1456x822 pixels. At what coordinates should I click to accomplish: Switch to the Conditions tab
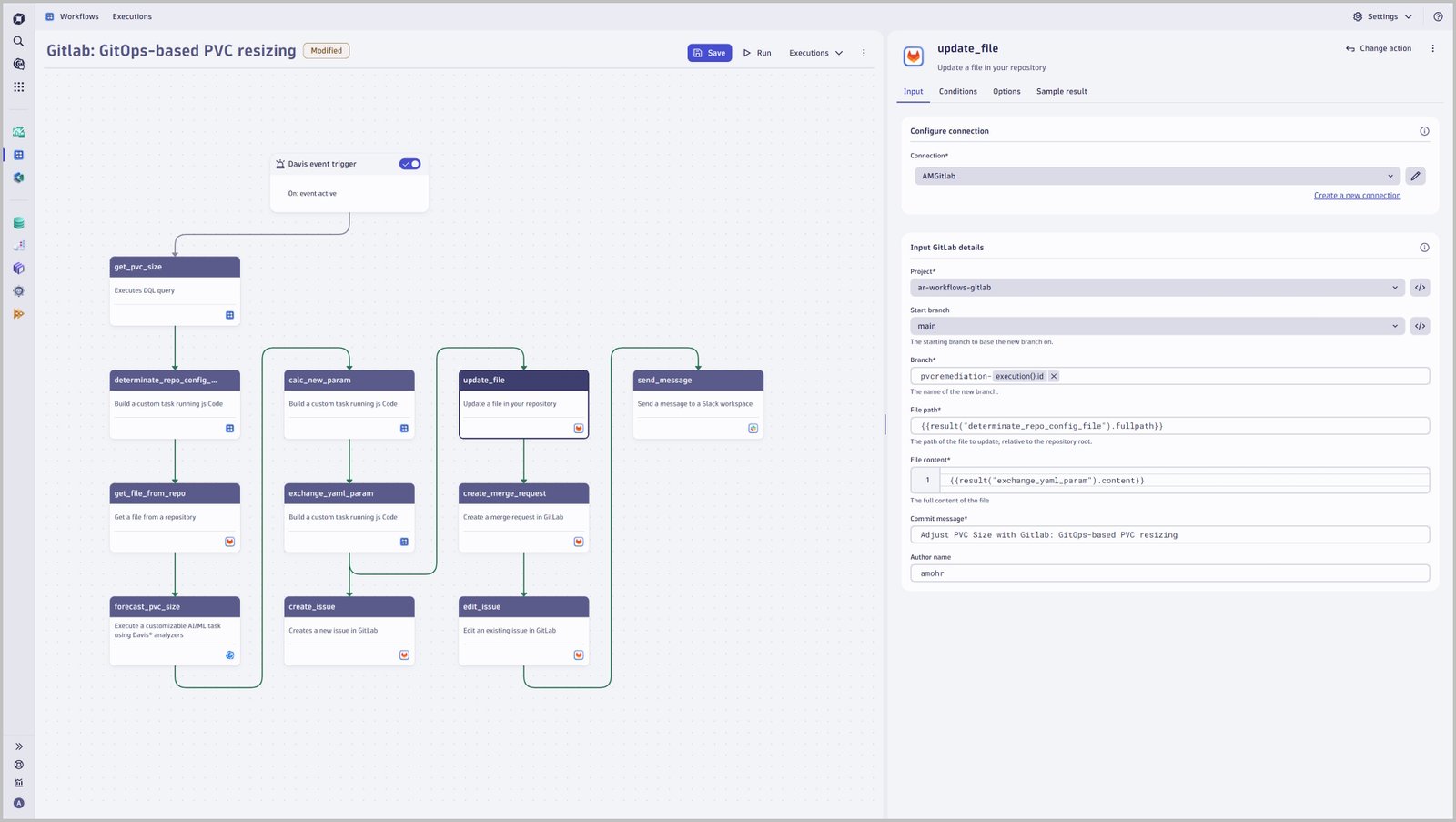[957, 91]
